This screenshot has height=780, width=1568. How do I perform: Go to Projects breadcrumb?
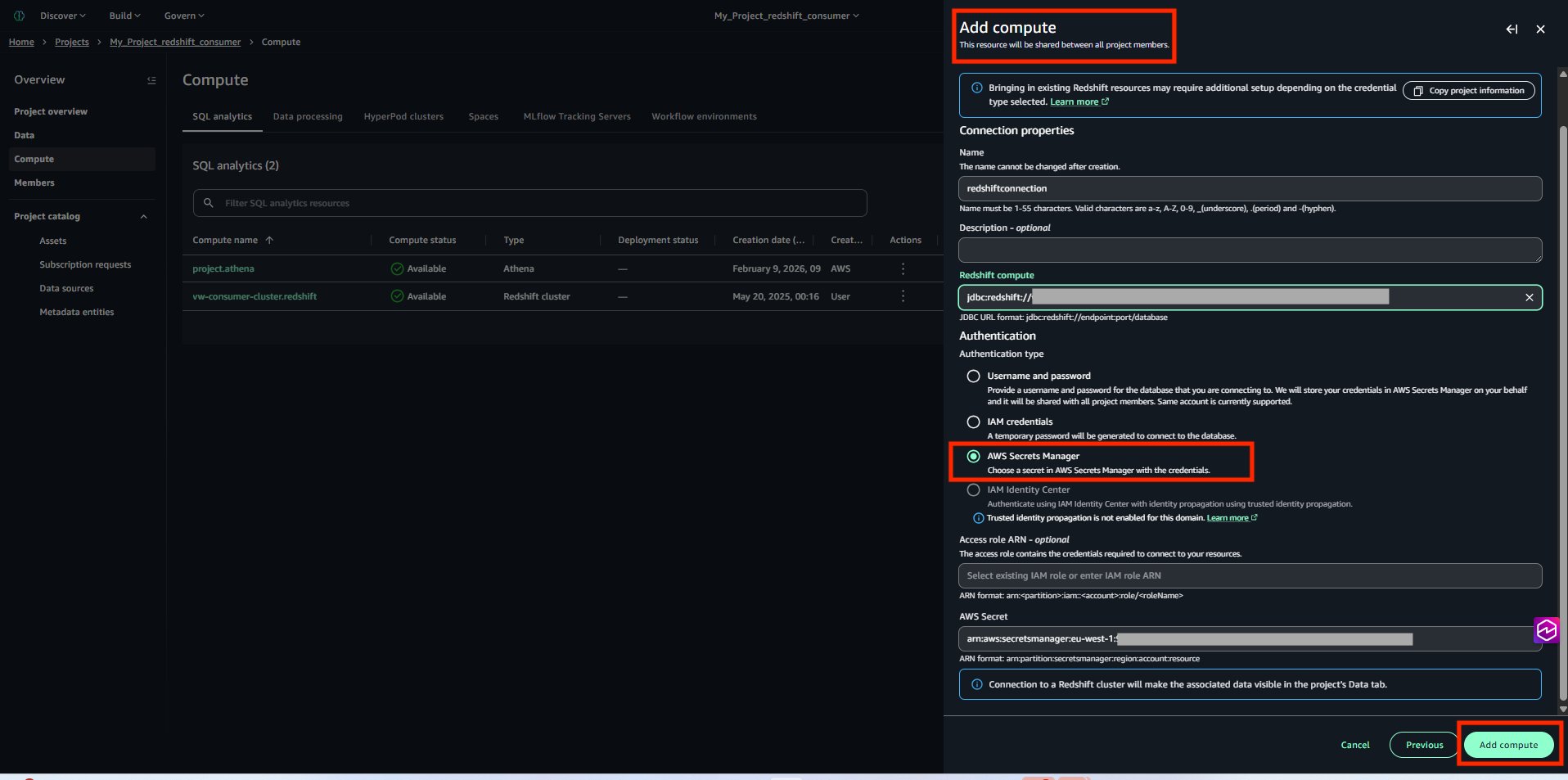click(72, 42)
